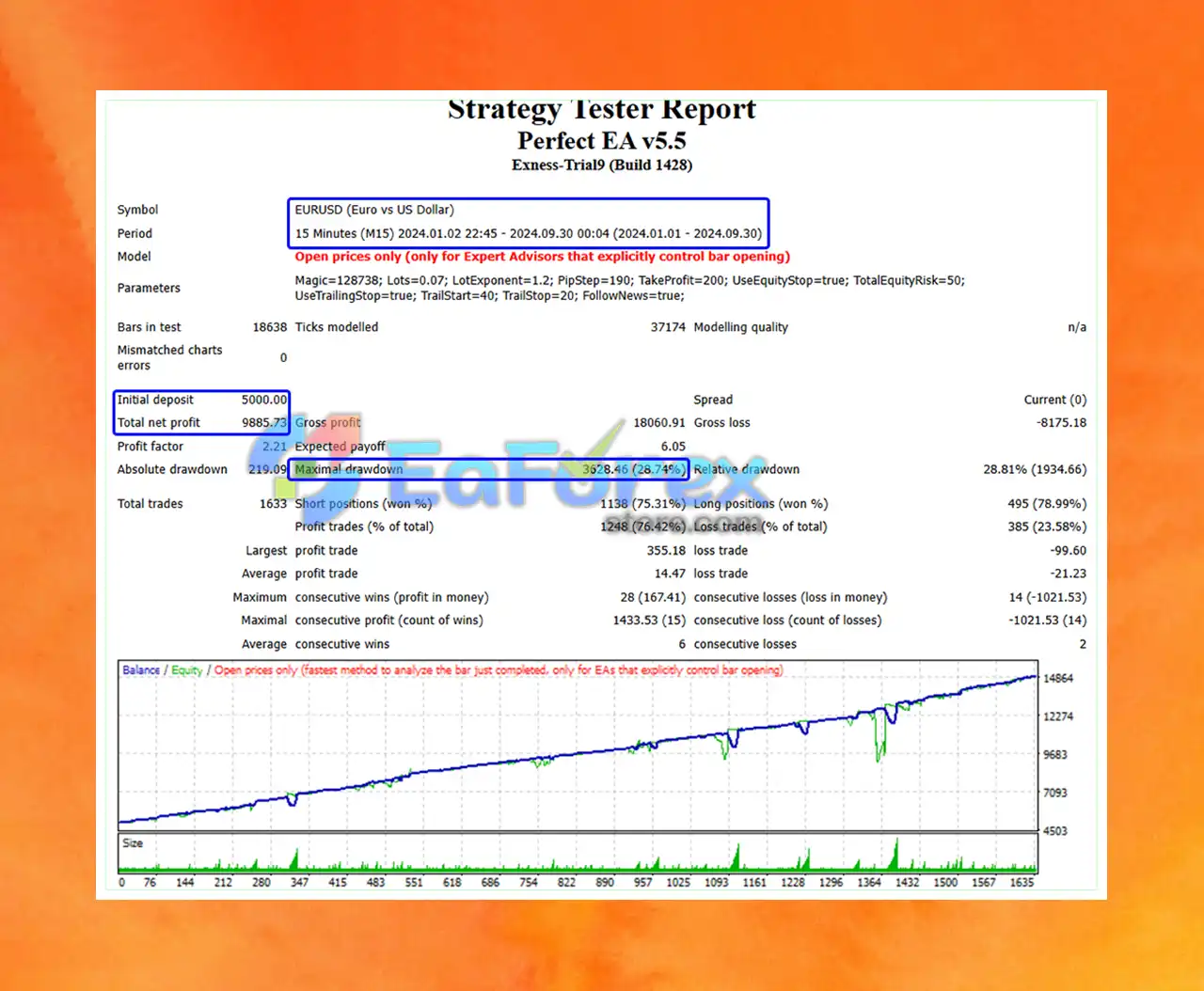
Task: Select average loss trade value '-21.23'
Action: [x=1068, y=574]
